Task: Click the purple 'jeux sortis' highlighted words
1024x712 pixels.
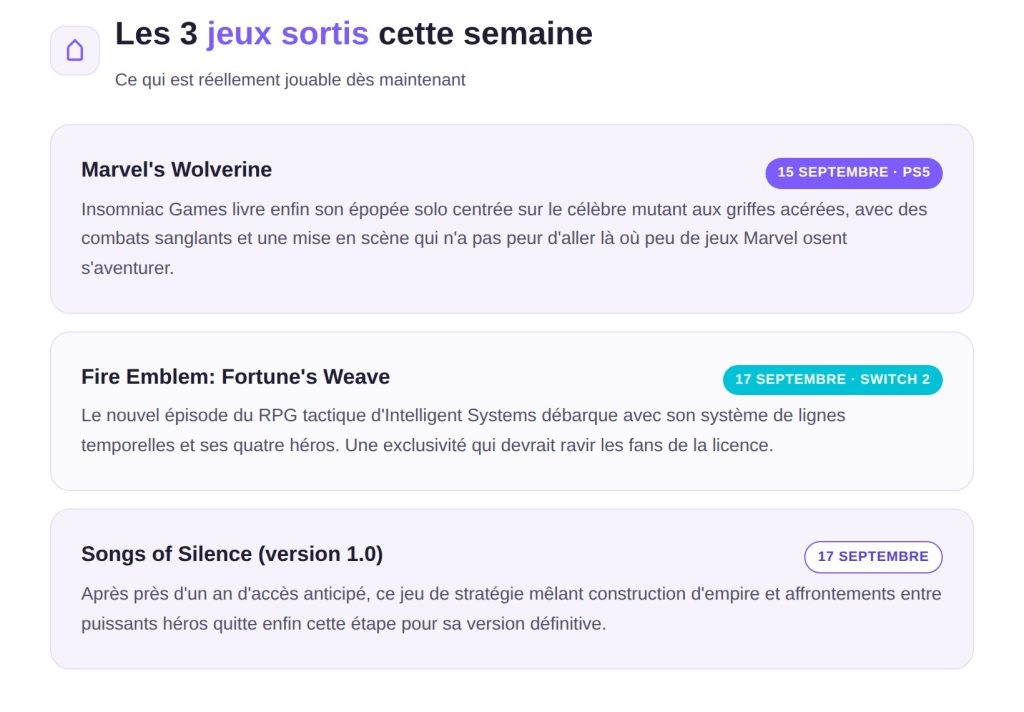Action: (x=287, y=34)
